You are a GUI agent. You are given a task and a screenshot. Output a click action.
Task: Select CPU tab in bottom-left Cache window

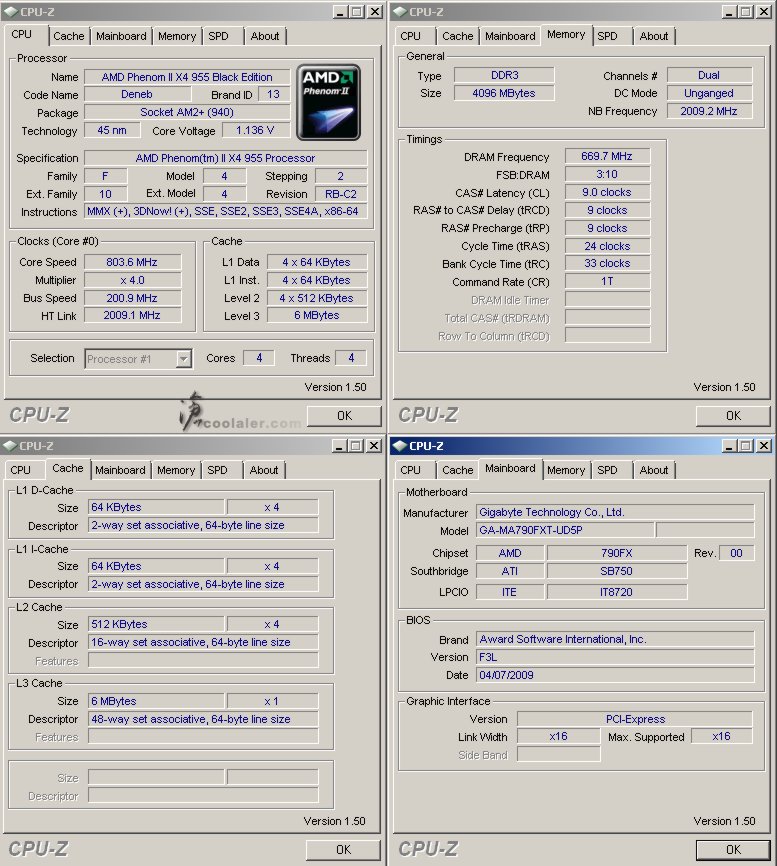tap(20, 471)
